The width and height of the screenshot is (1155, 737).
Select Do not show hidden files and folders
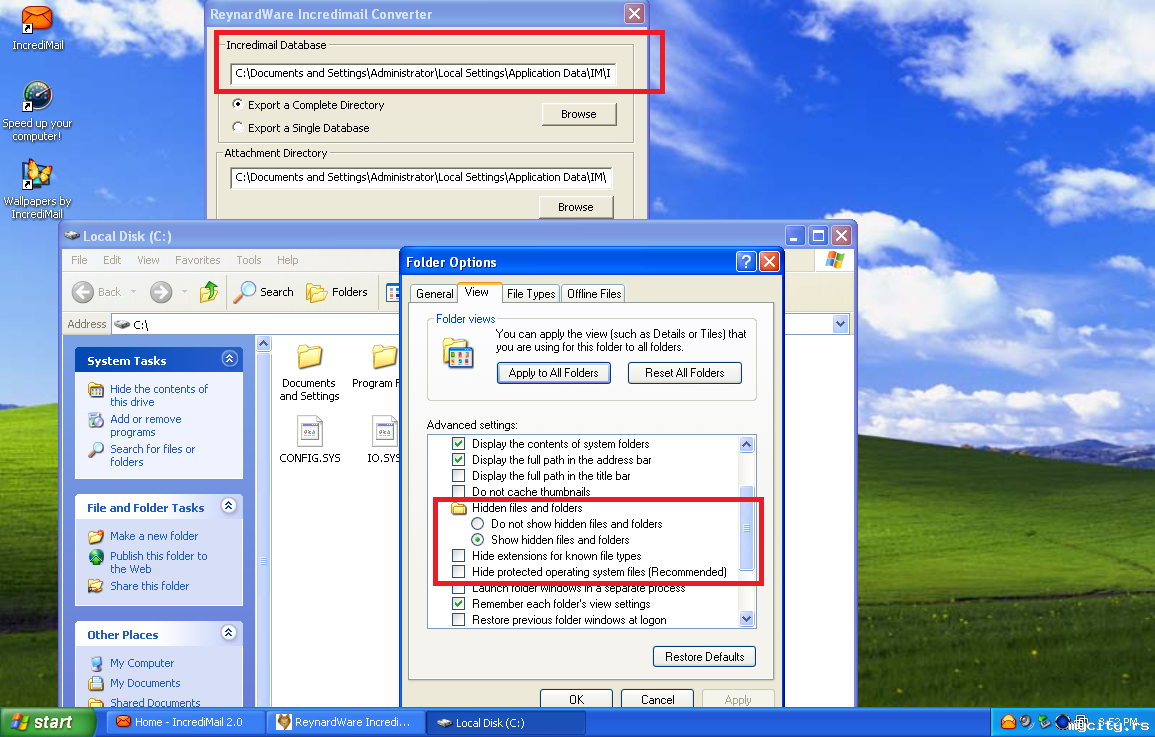click(x=477, y=523)
